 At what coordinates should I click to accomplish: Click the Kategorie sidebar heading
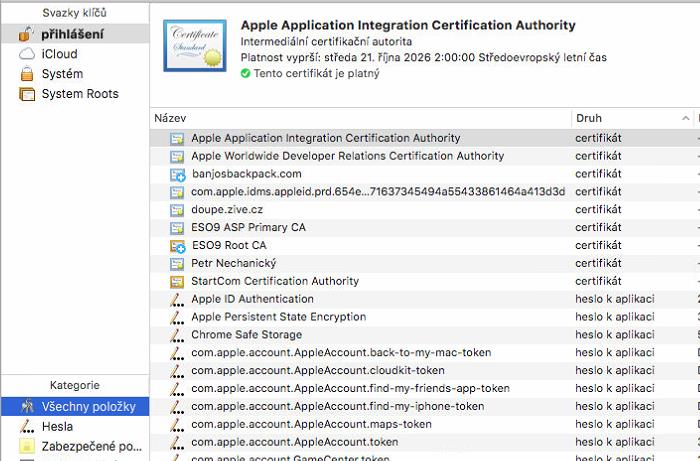(75, 386)
